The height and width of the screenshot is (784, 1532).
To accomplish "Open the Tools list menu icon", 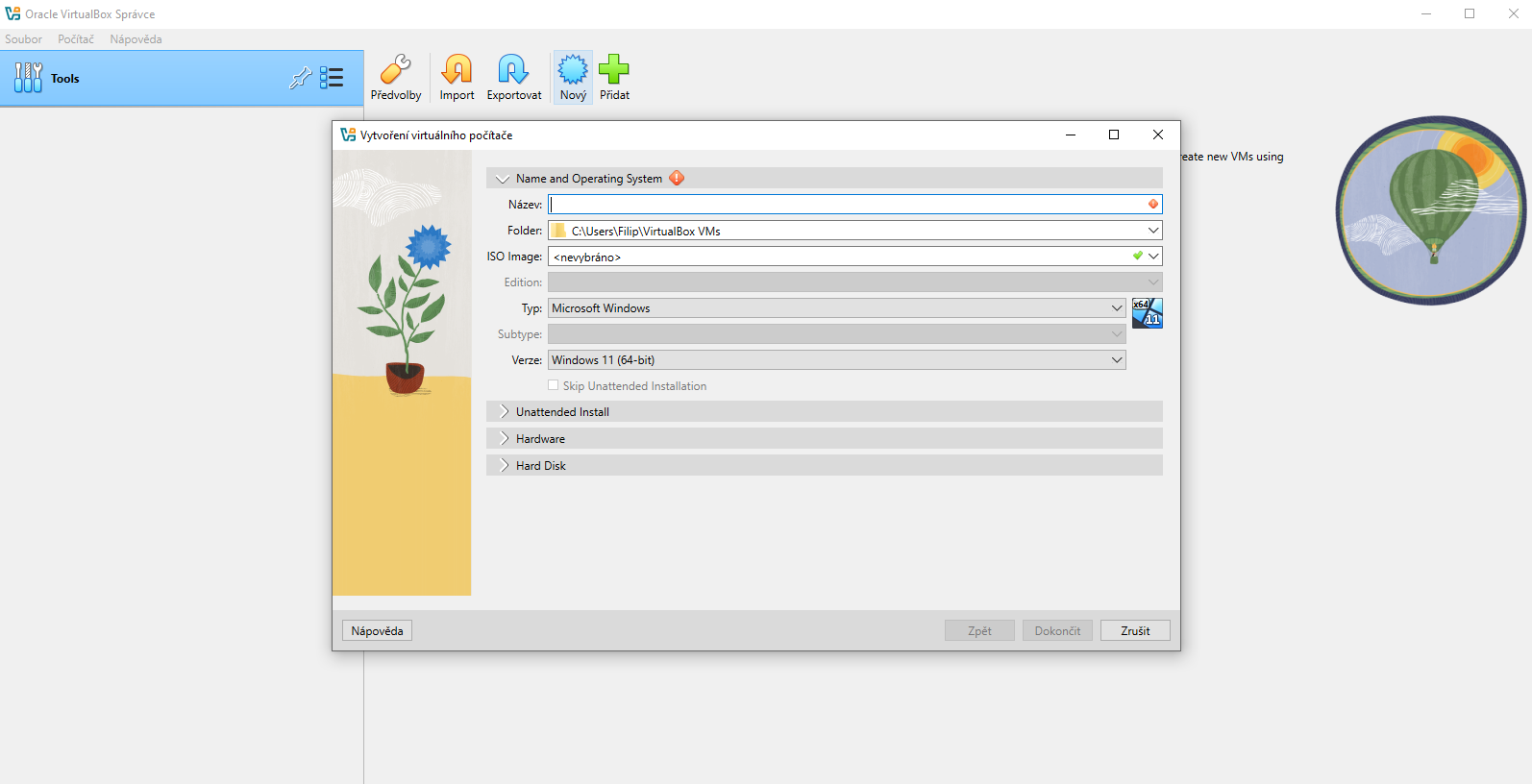I will coord(332,78).
